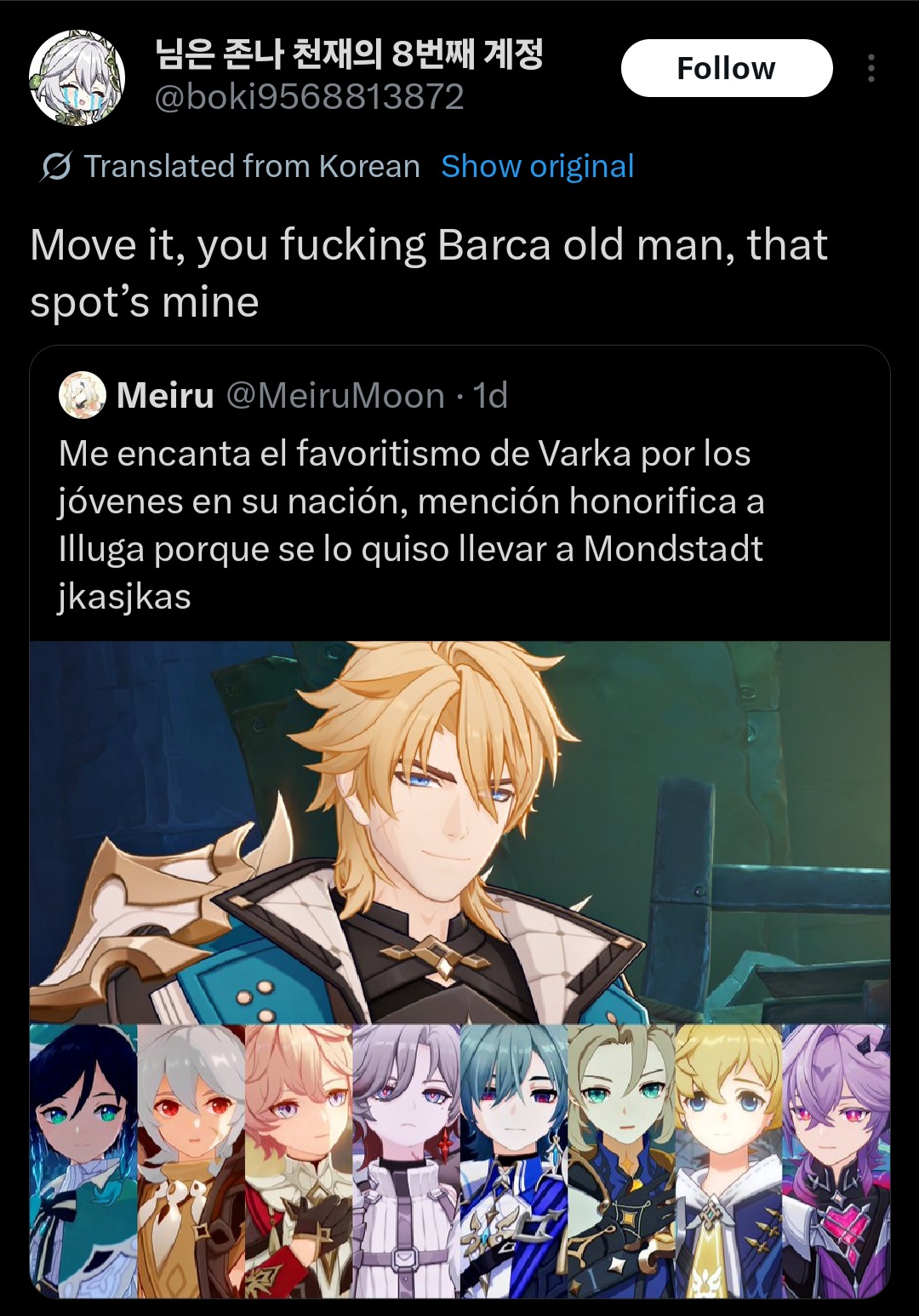Open Meiru's small profile avatar
Viewport: 919px width, 1316px height.
tap(83, 395)
